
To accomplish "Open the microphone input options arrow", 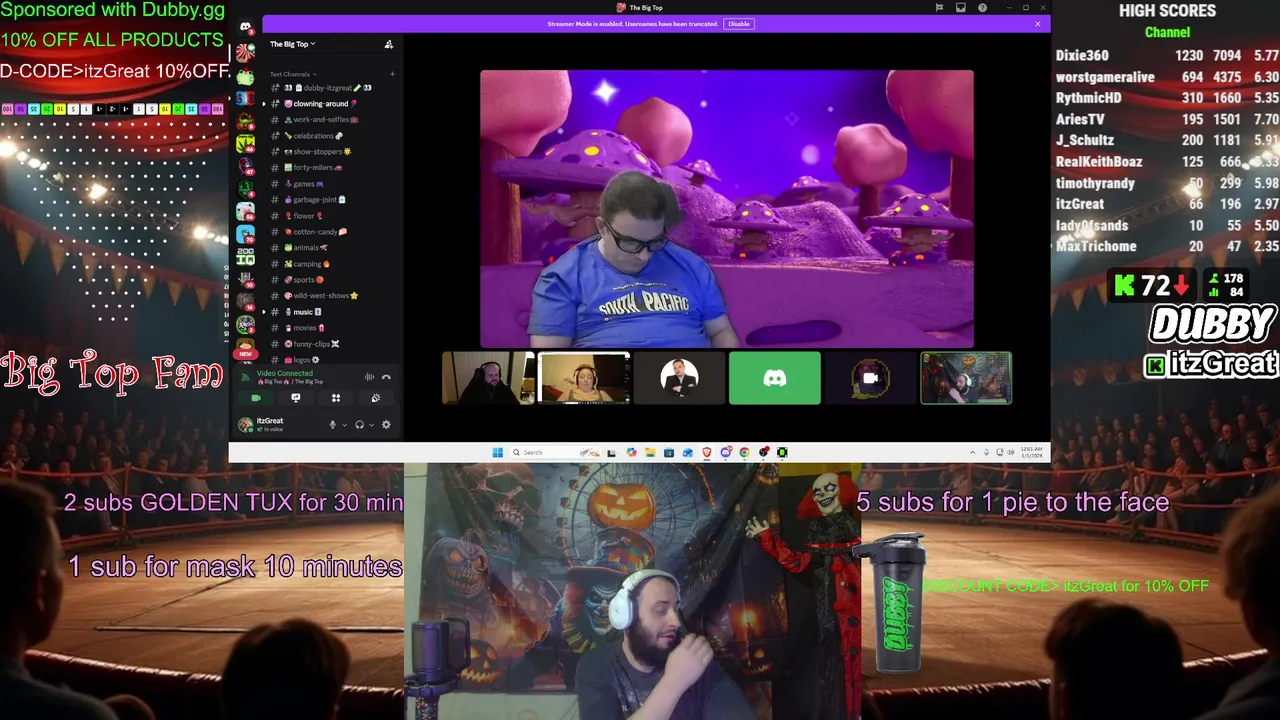I will tap(345, 425).
